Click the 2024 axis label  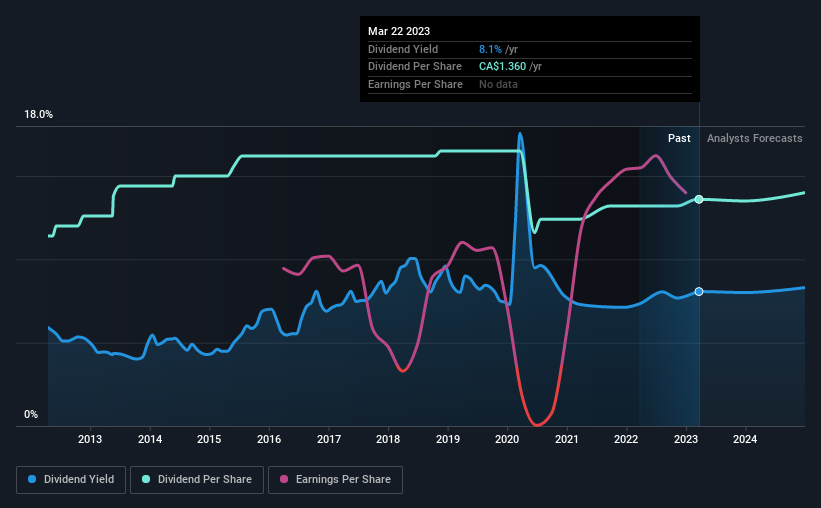click(745, 439)
